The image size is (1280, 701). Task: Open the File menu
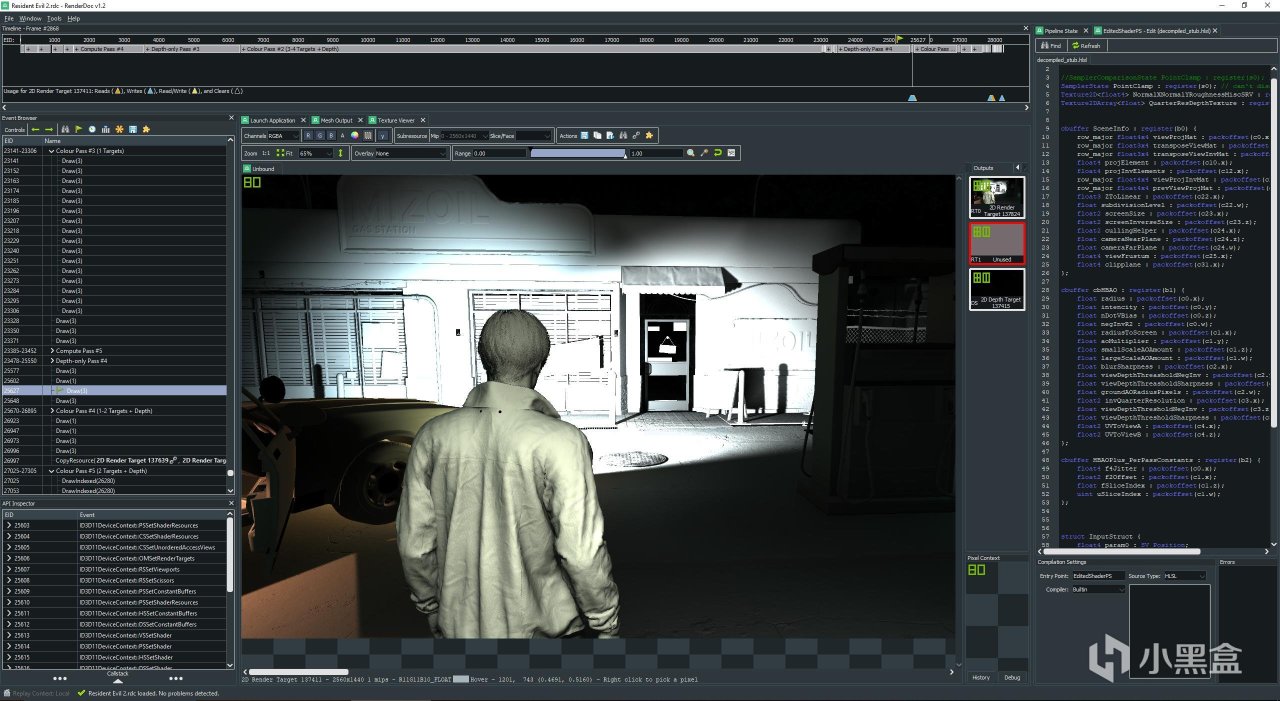tap(8, 18)
